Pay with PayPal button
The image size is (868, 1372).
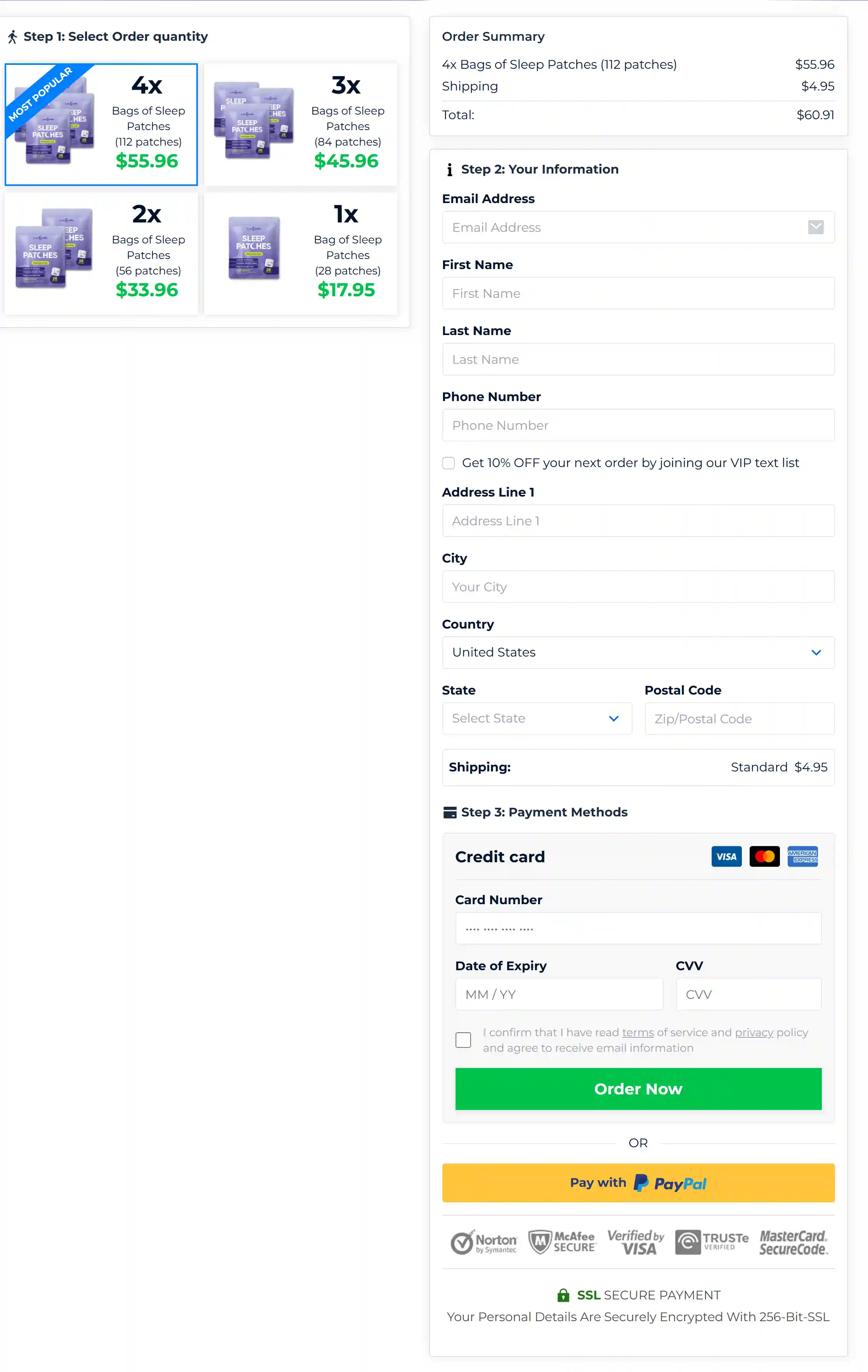(x=638, y=1183)
